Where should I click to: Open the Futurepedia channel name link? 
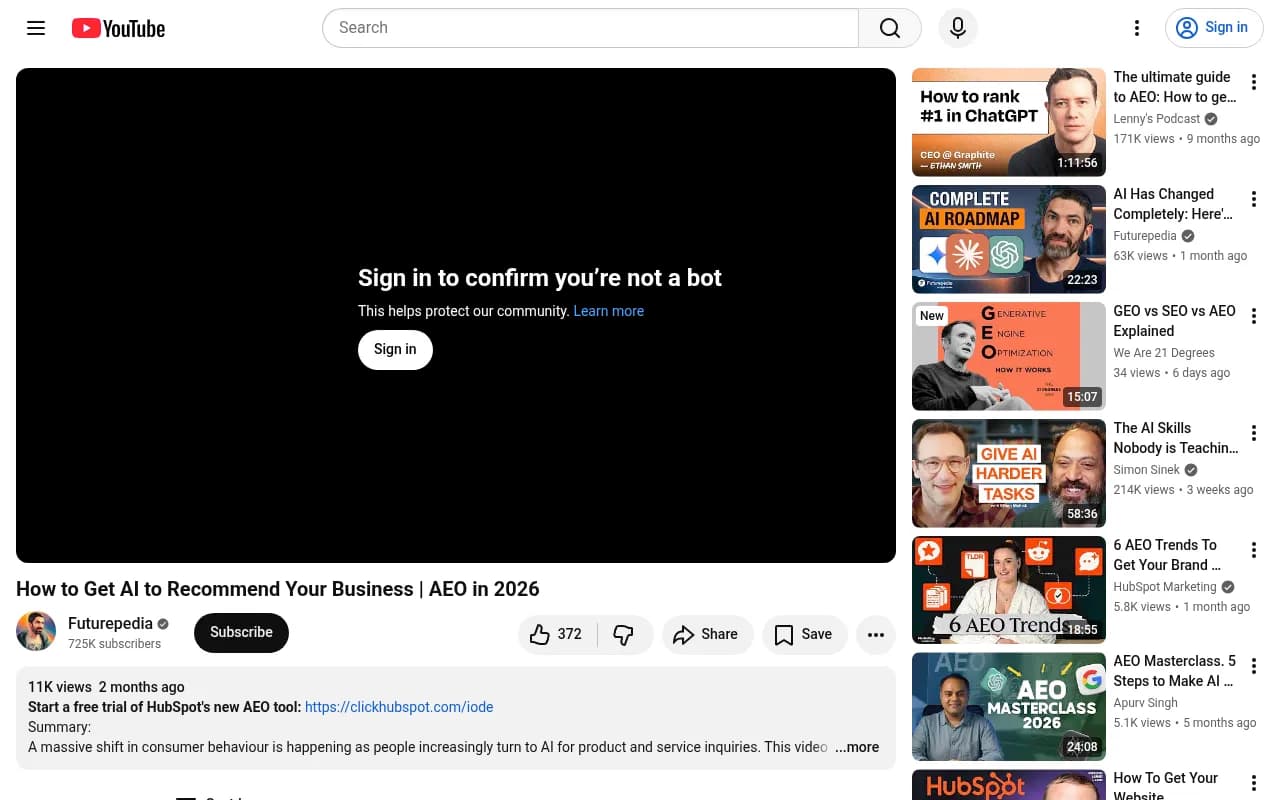click(x=110, y=623)
